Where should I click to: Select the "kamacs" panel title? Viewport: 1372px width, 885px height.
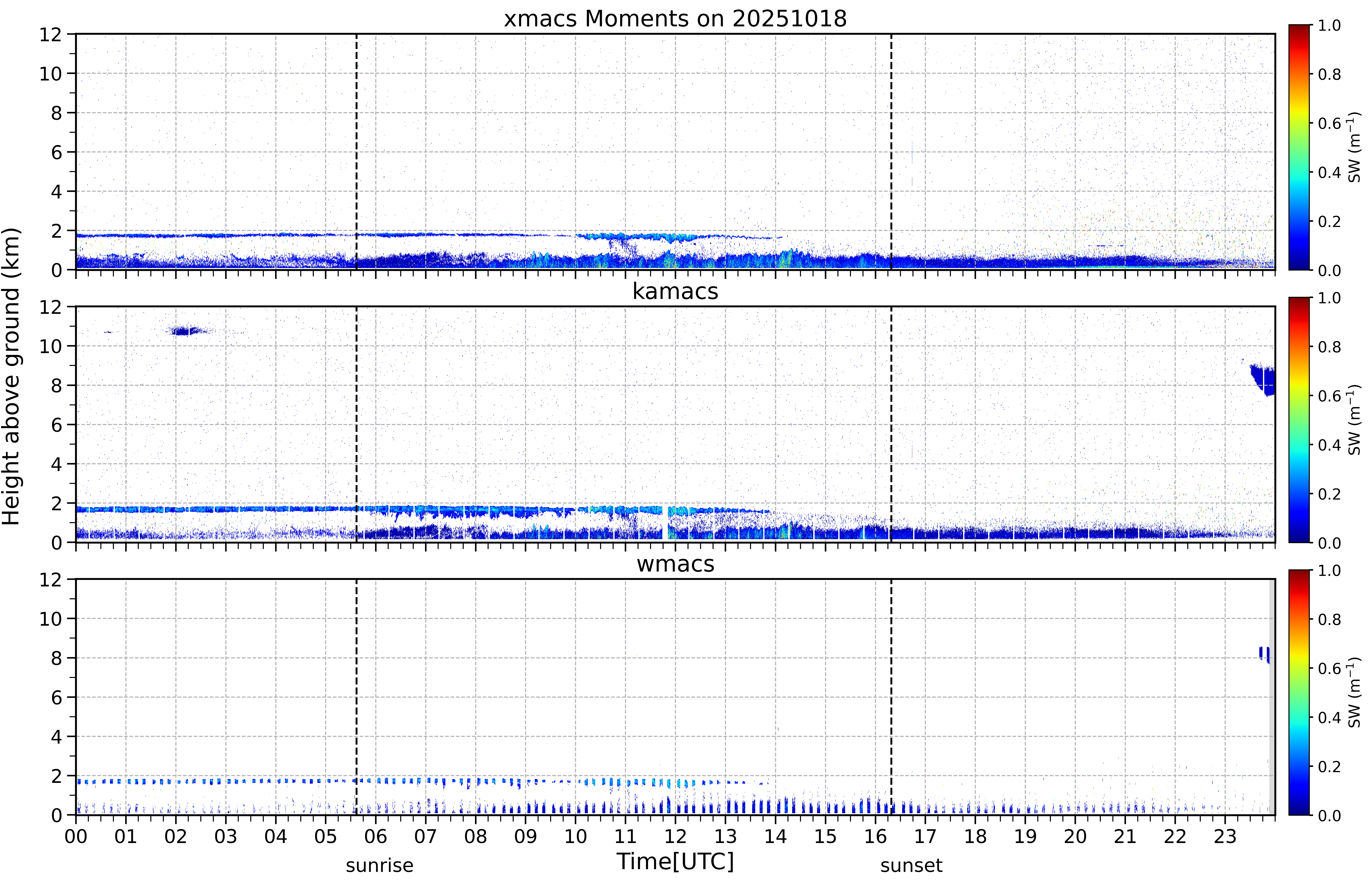tap(675, 291)
